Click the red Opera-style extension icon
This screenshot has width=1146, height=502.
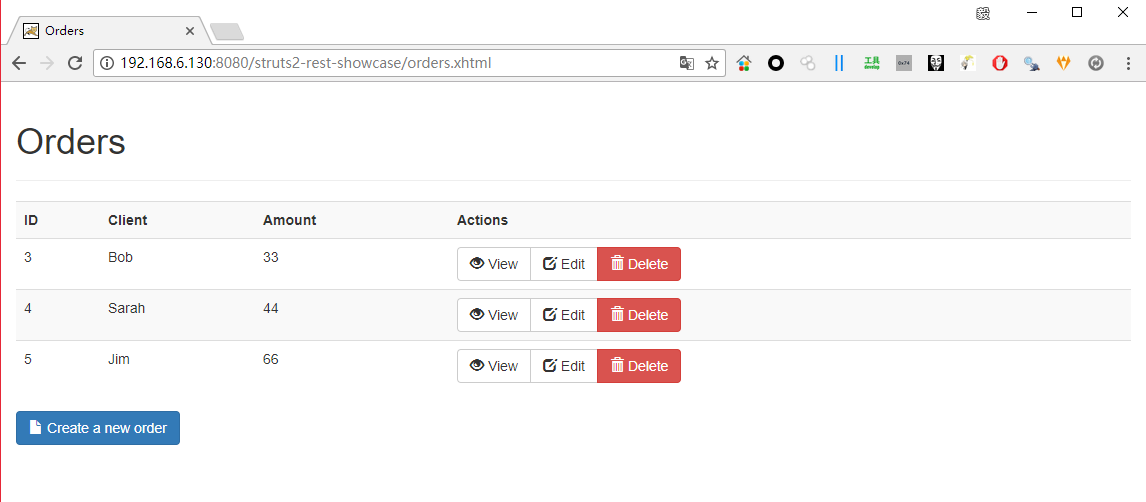tap(999, 64)
